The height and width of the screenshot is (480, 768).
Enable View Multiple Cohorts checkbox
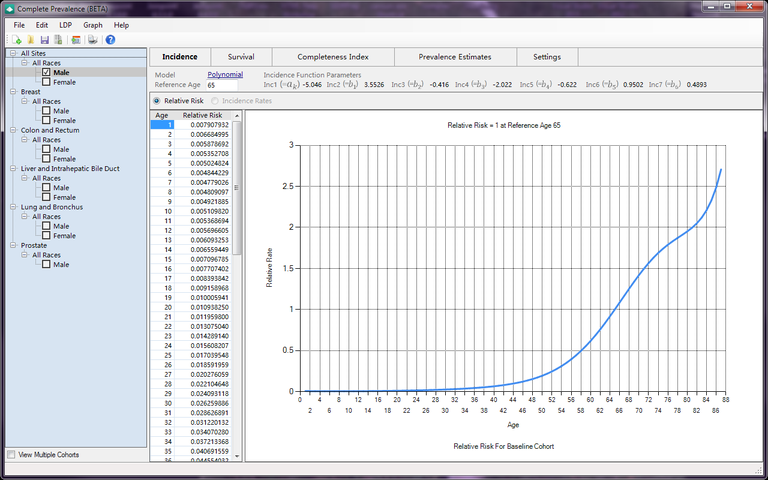(x=11, y=455)
